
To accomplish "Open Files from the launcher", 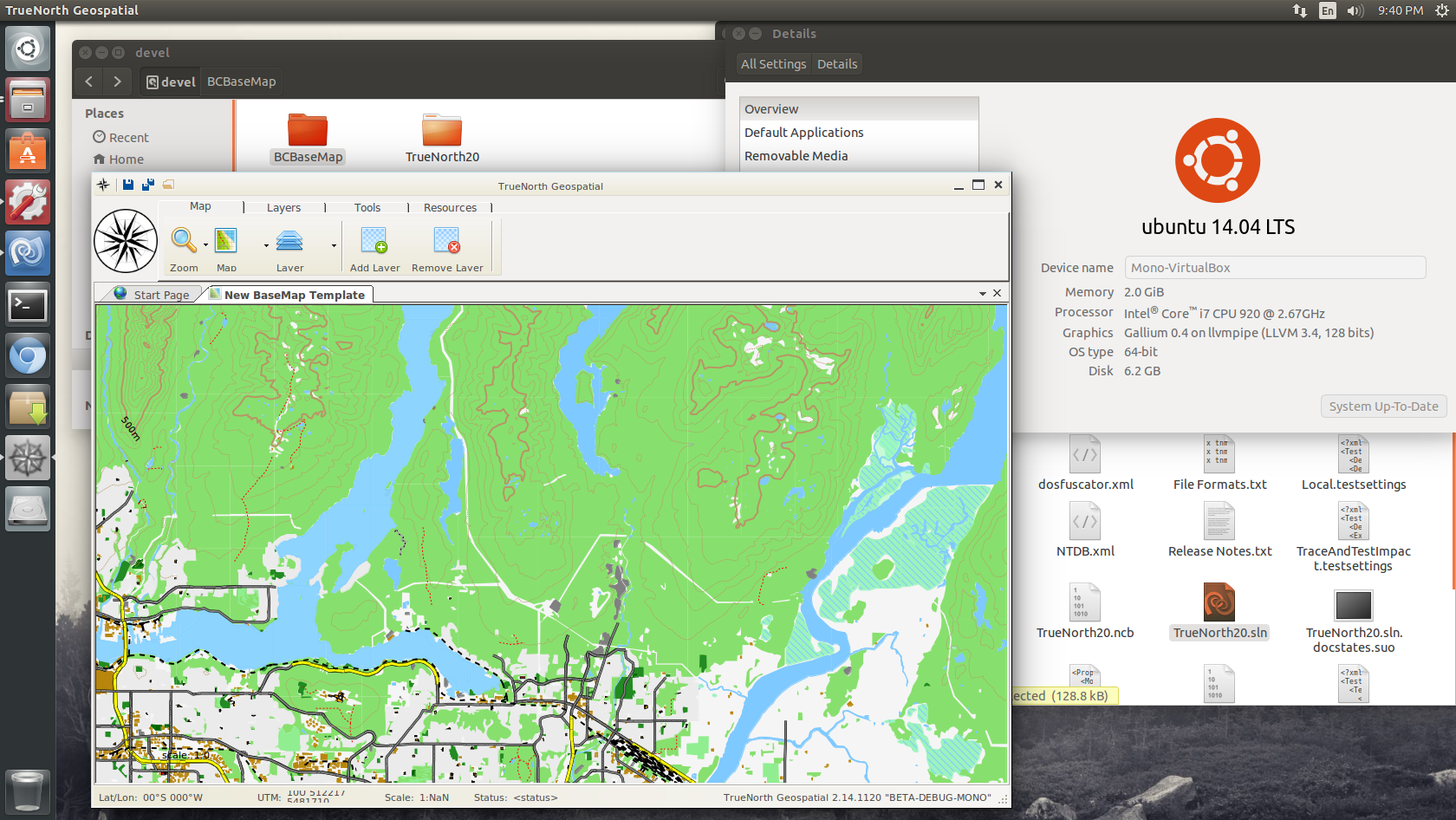I will pyautogui.click(x=28, y=99).
